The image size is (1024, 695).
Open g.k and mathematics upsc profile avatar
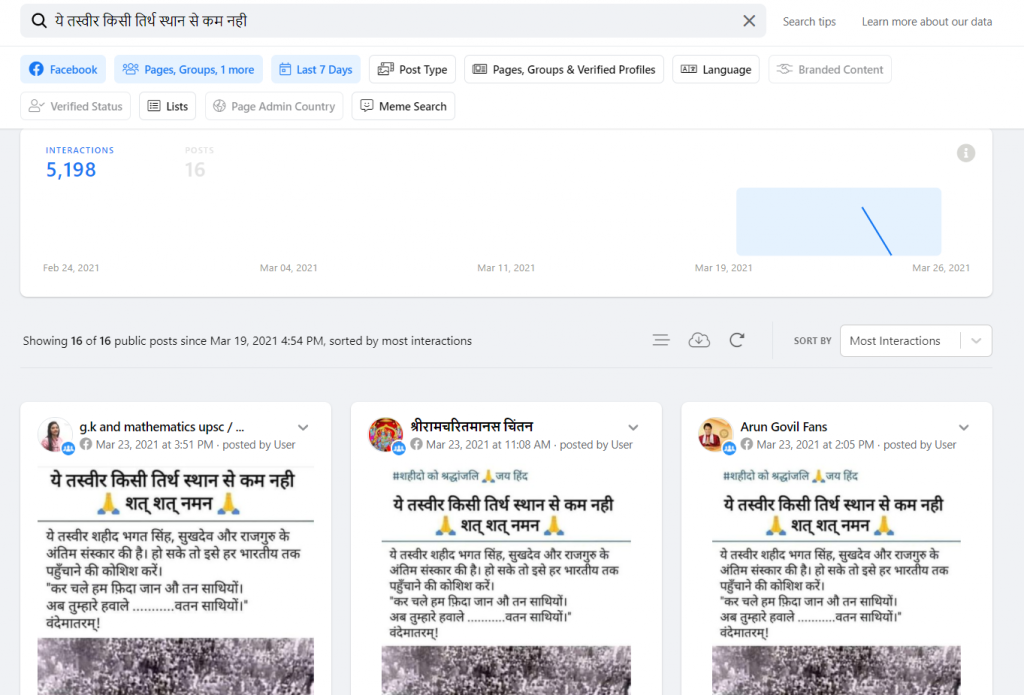55,435
